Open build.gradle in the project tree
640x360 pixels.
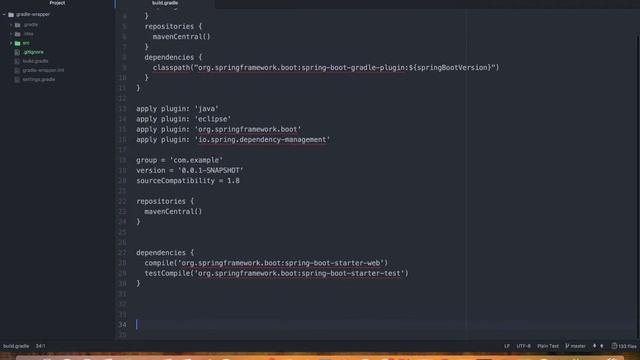[x=35, y=61]
